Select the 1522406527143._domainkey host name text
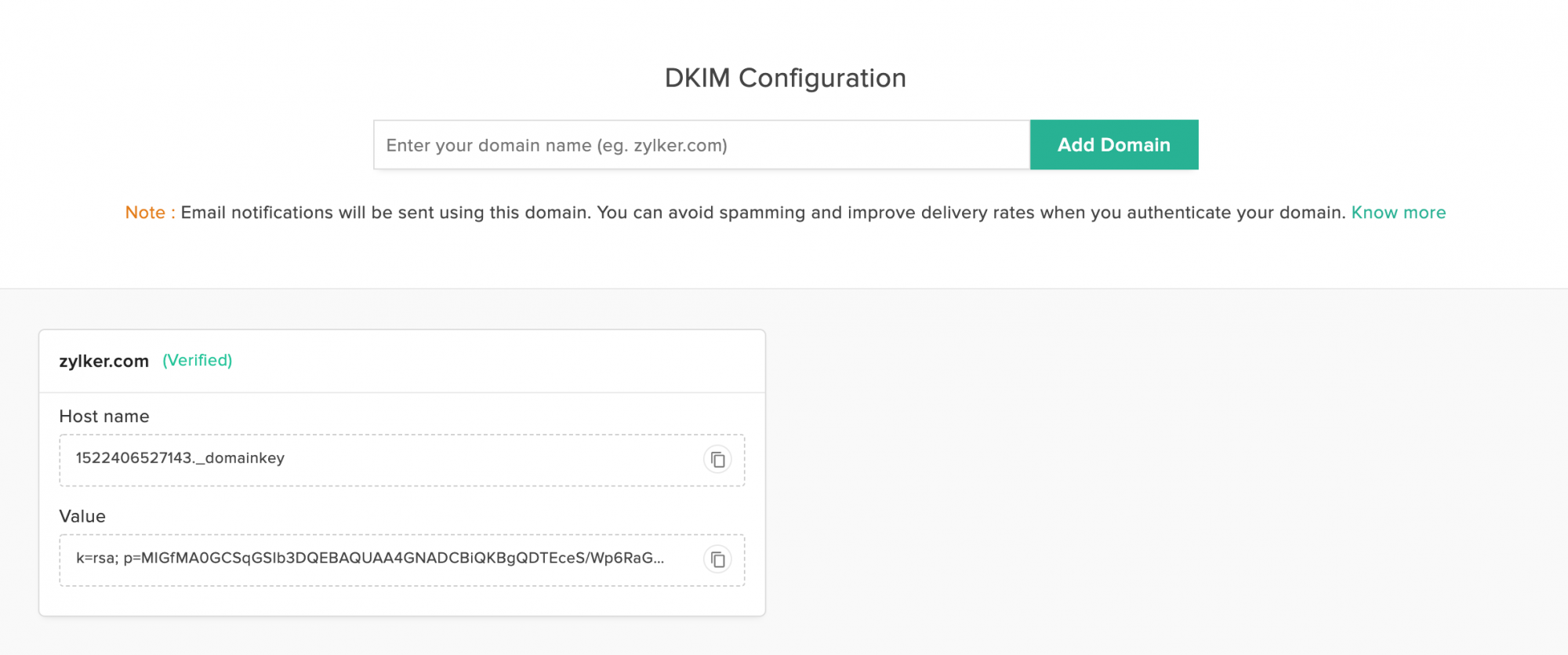This screenshot has width=1568, height=655. coord(180,458)
